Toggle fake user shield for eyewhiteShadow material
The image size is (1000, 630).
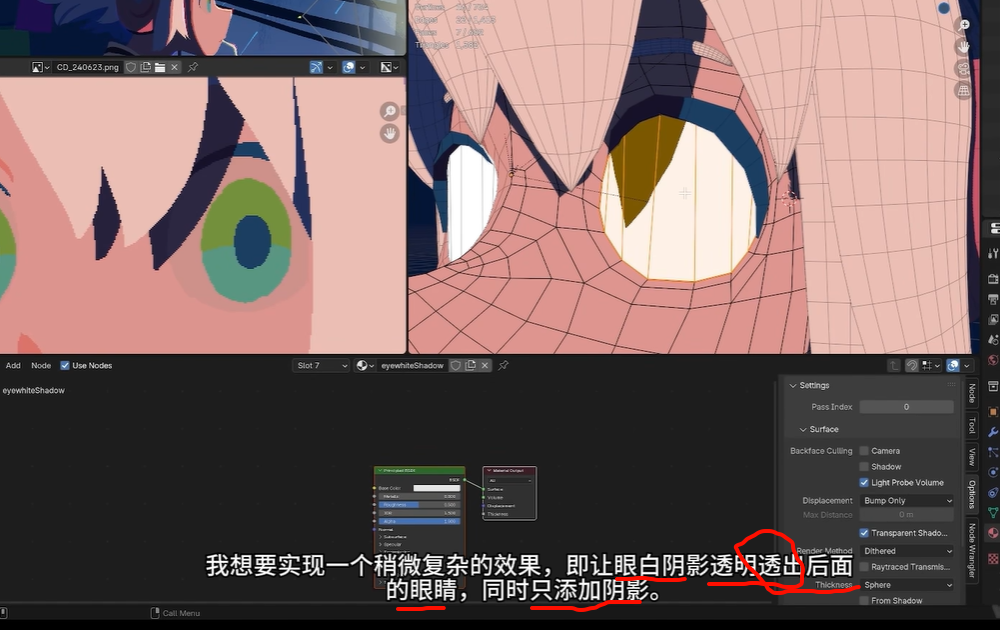point(455,365)
